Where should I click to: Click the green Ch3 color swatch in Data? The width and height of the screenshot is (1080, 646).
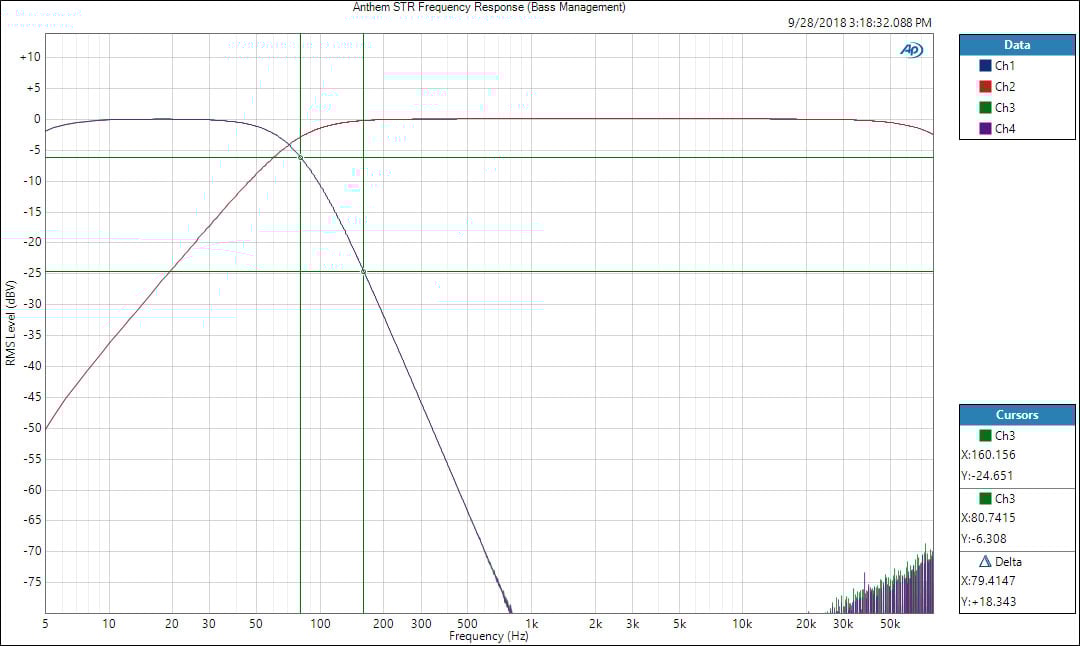(x=985, y=108)
